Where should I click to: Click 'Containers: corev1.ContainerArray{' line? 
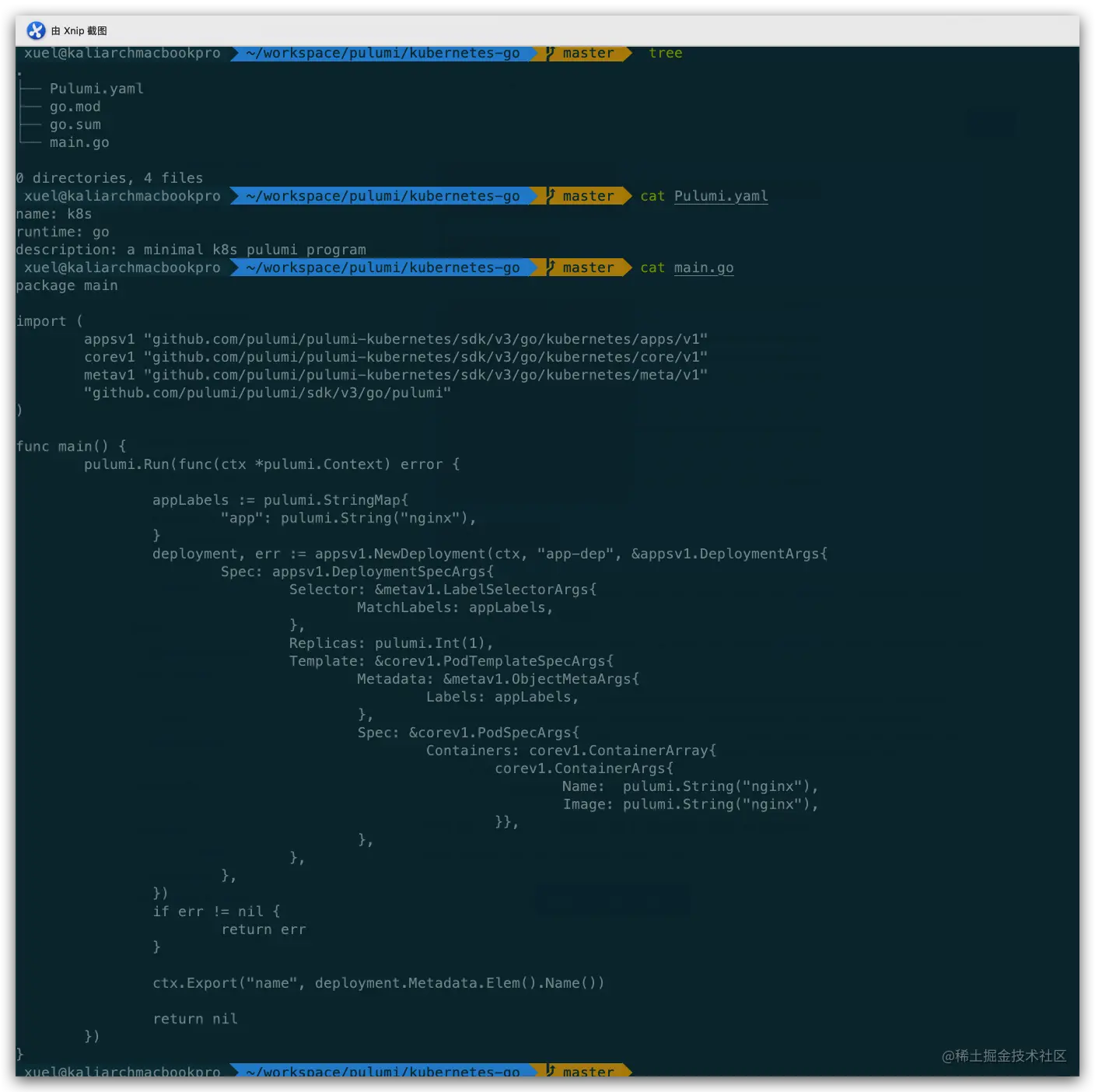pyautogui.click(x=572, y=751)
